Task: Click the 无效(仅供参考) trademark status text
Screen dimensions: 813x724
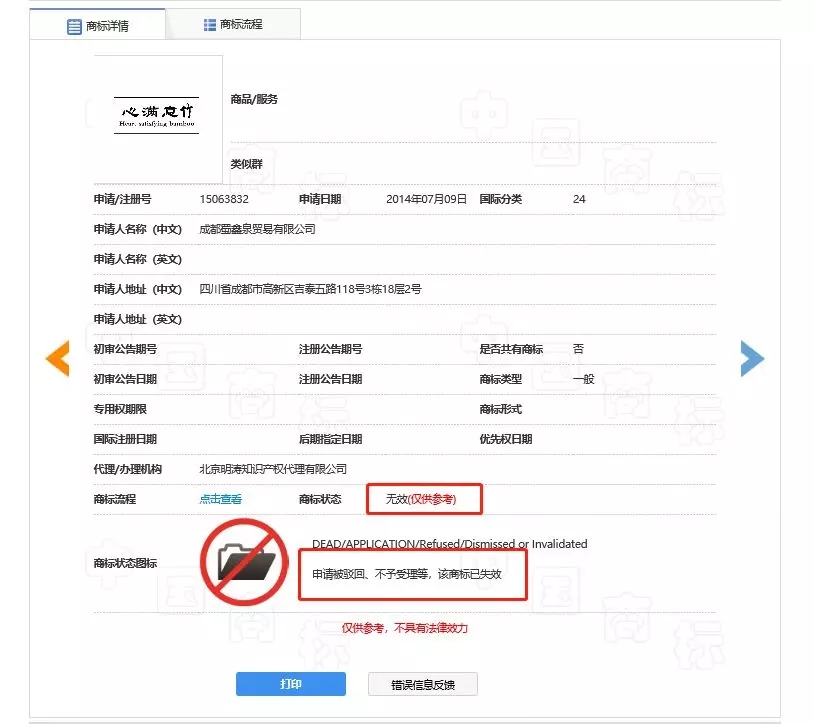Action: pyautogui.click(x=424, y=499)
